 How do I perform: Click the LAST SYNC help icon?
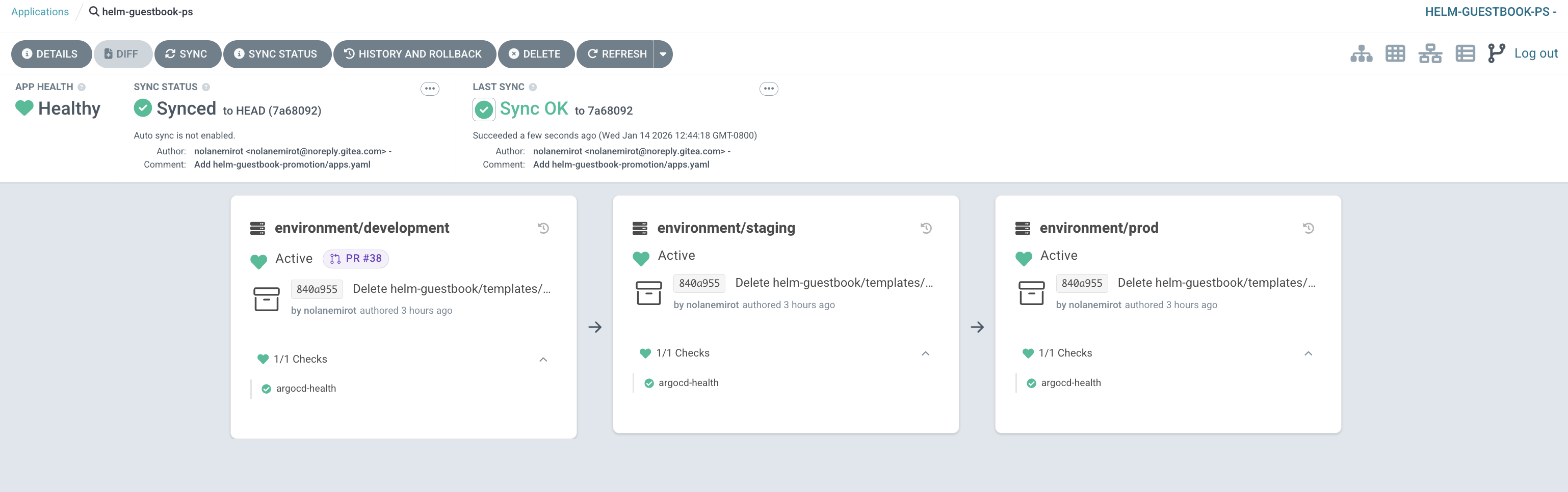[533, 87]
